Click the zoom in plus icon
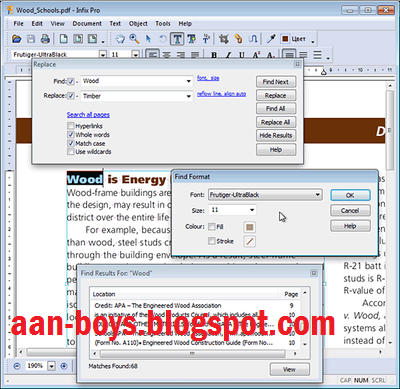Image resolution: width=400 pixels, height=389 pixels. (64, 366)
